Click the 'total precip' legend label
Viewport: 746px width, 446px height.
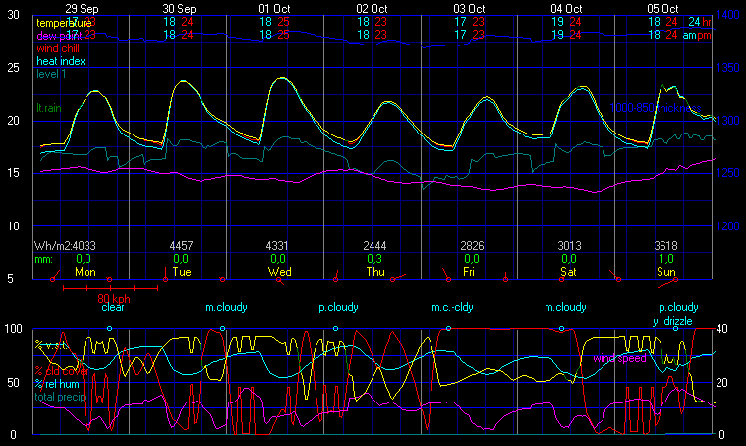pos(62,397)
